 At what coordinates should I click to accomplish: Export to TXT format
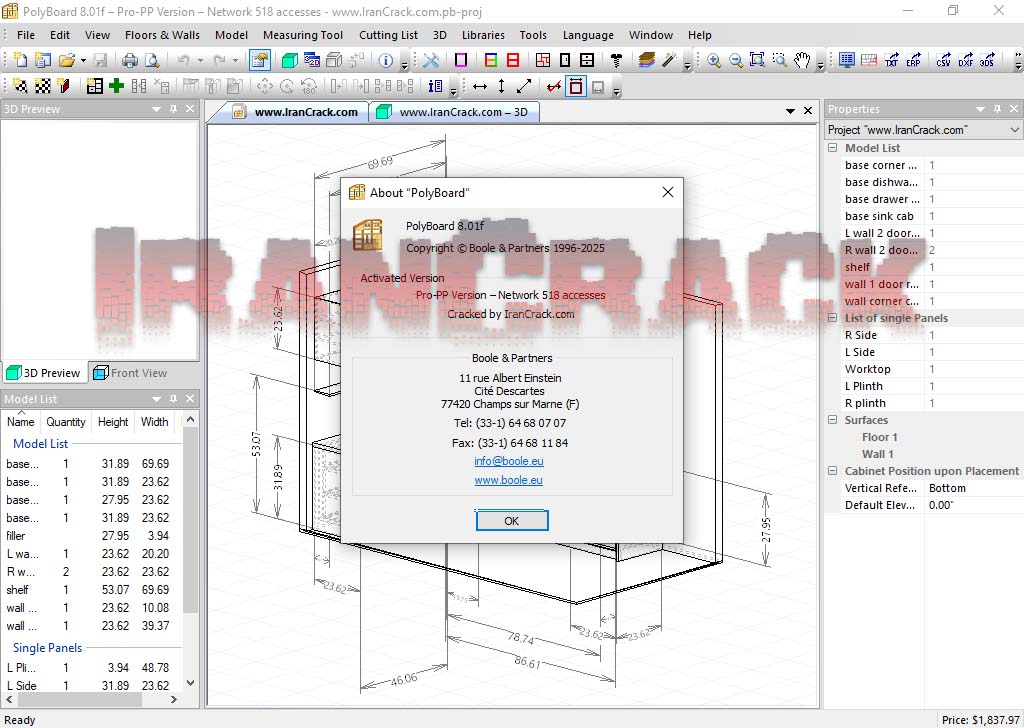[x=891, y=60]
